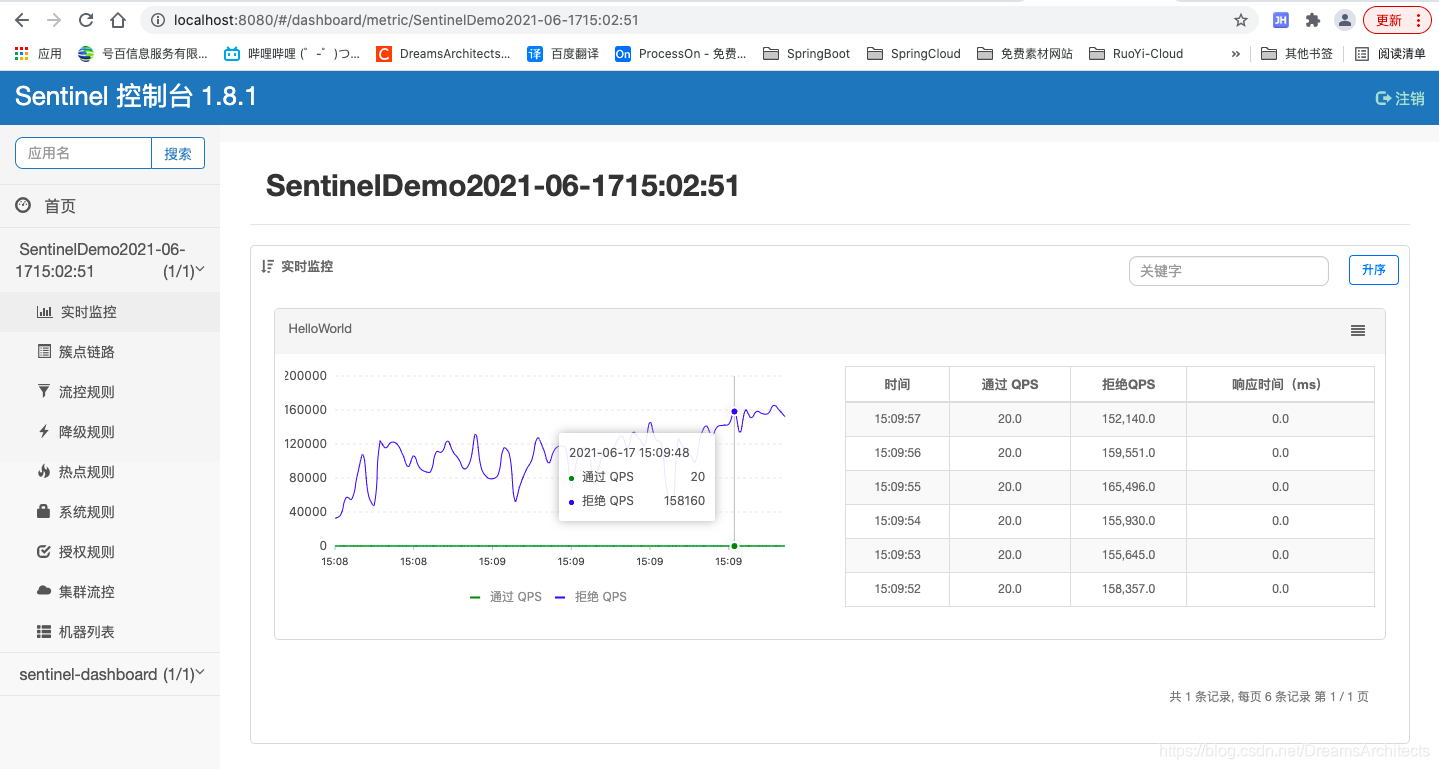
Task: Open the DreamsArchitects bookmark
Action: 443,54
